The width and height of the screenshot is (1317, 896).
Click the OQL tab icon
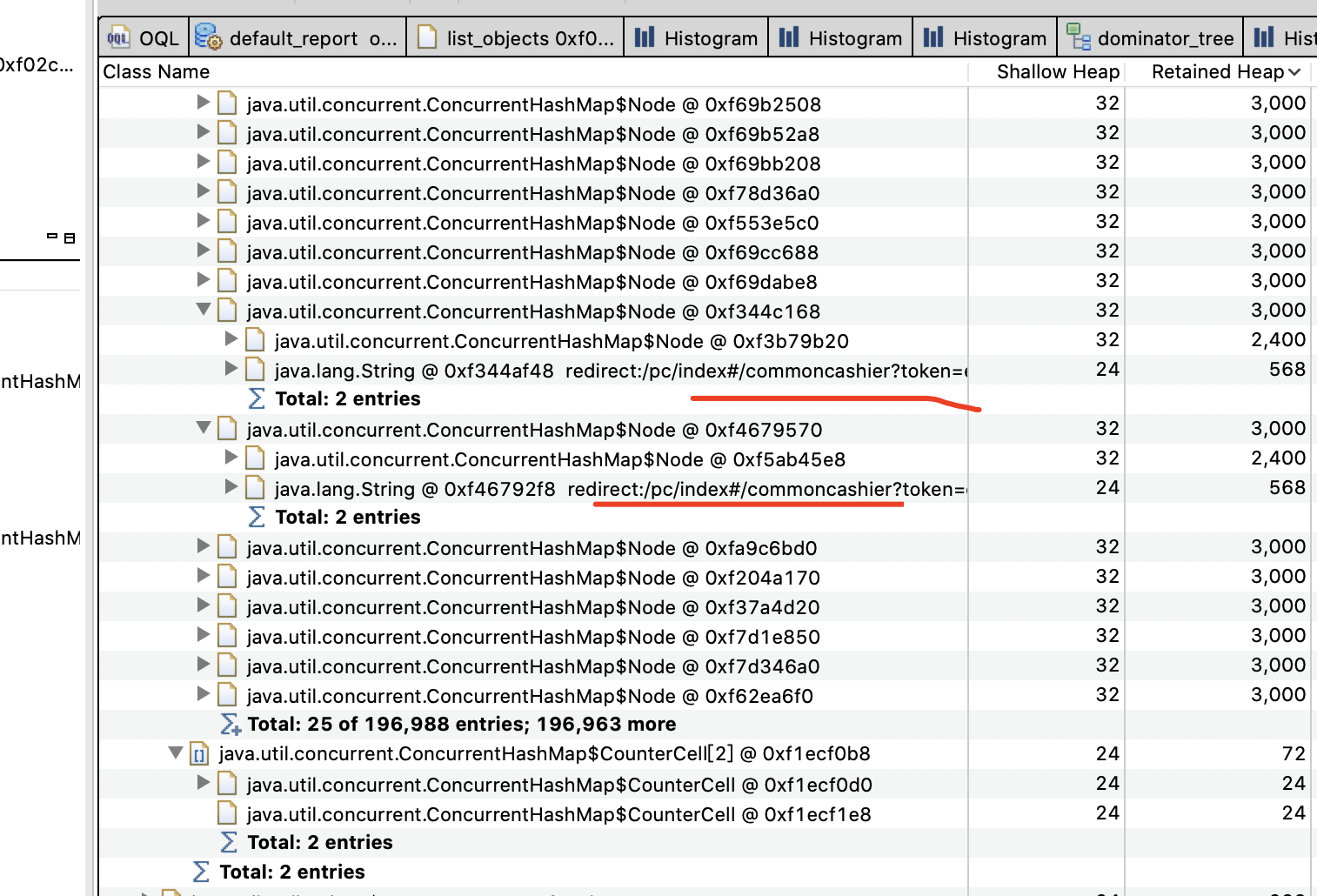(117, 38)
